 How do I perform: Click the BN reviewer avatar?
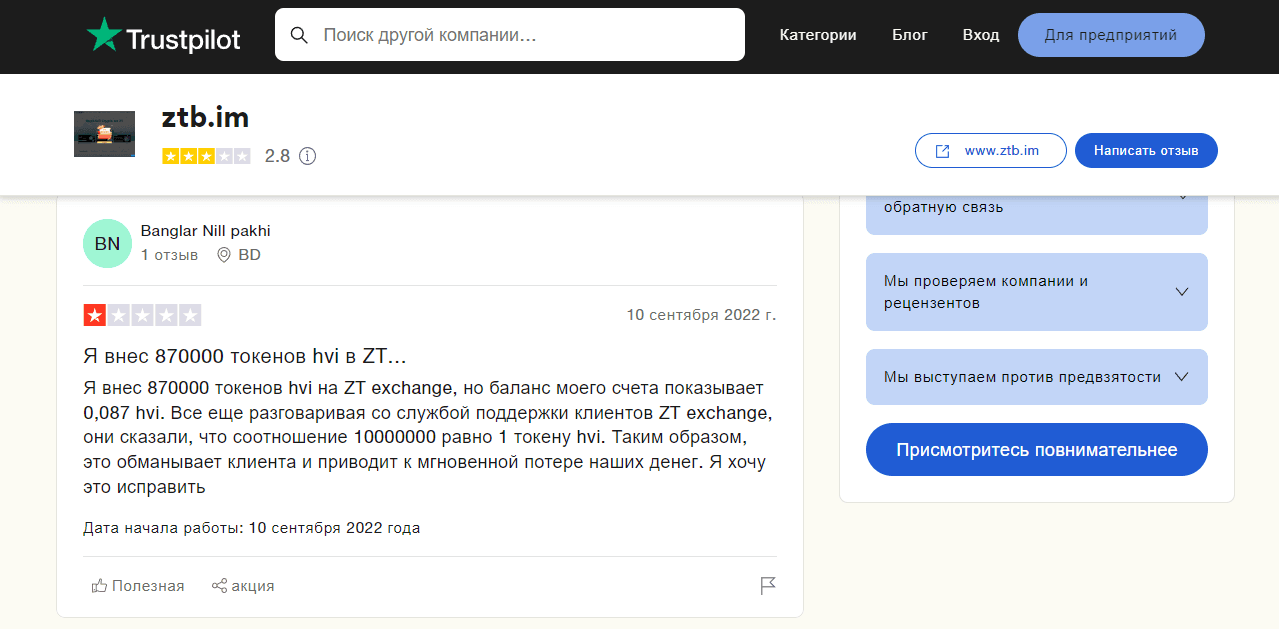[x=107, y=244]
